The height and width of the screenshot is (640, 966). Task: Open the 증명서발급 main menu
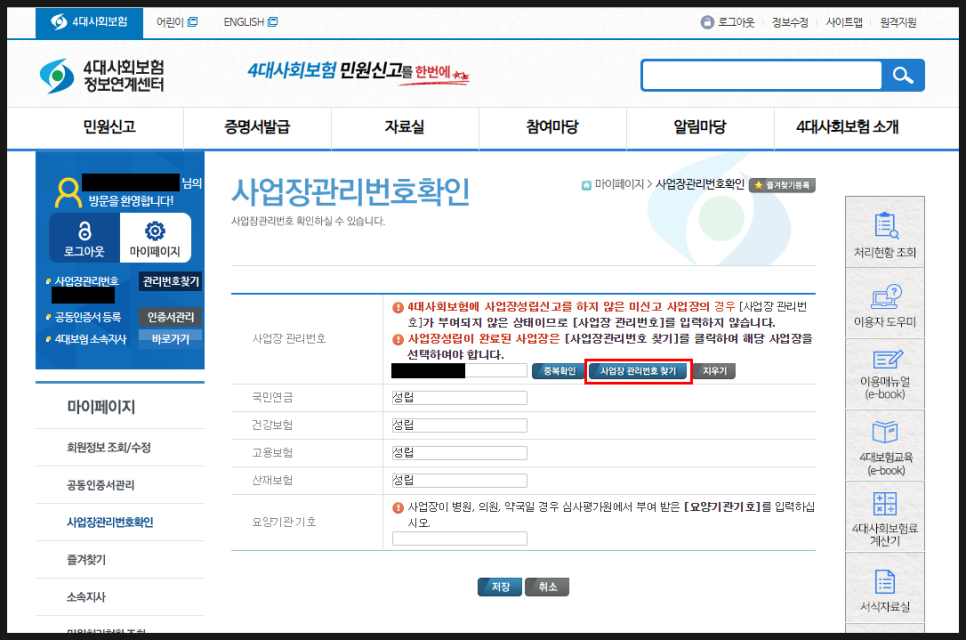(257, 127)
